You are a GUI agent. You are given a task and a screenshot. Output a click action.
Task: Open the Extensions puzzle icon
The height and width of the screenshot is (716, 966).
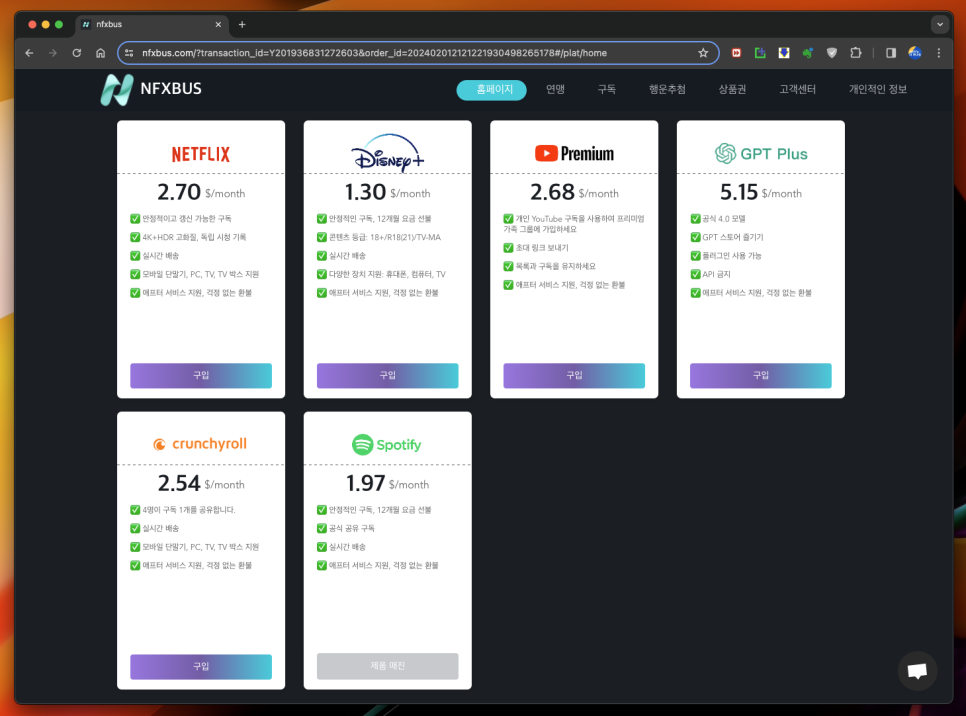click(856, 53)
